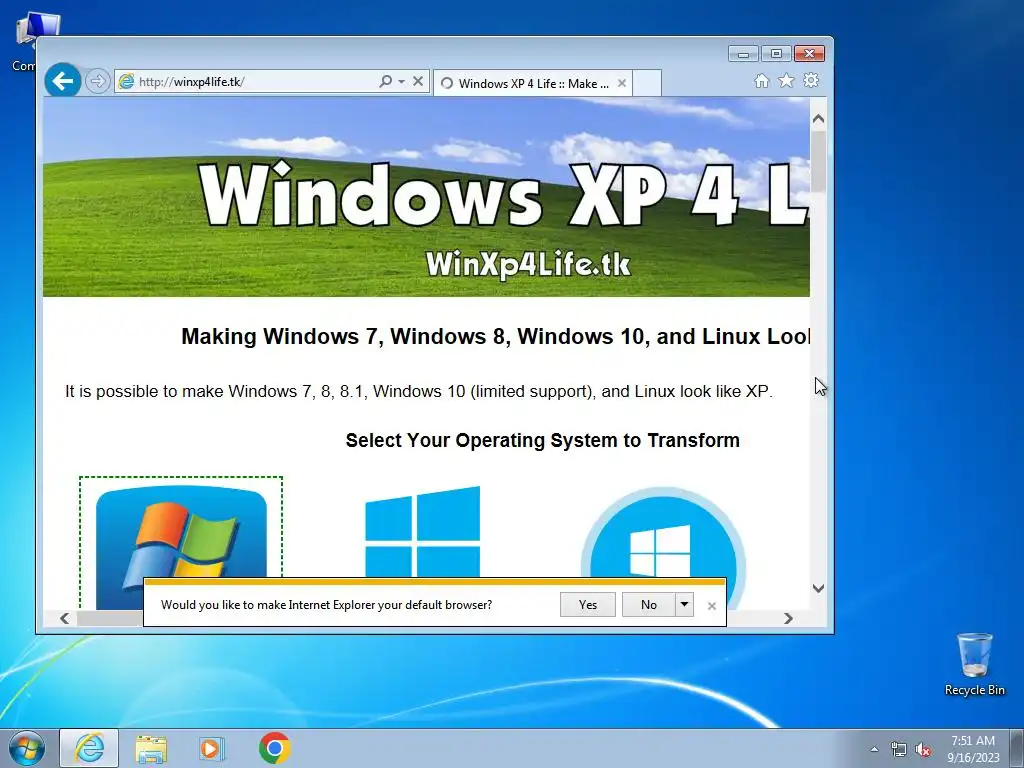Image resolution: width=1024 pixels, height=768 pixels.
Task: Go back with the blue Back arrow
Action: click(x=63, y=81)
